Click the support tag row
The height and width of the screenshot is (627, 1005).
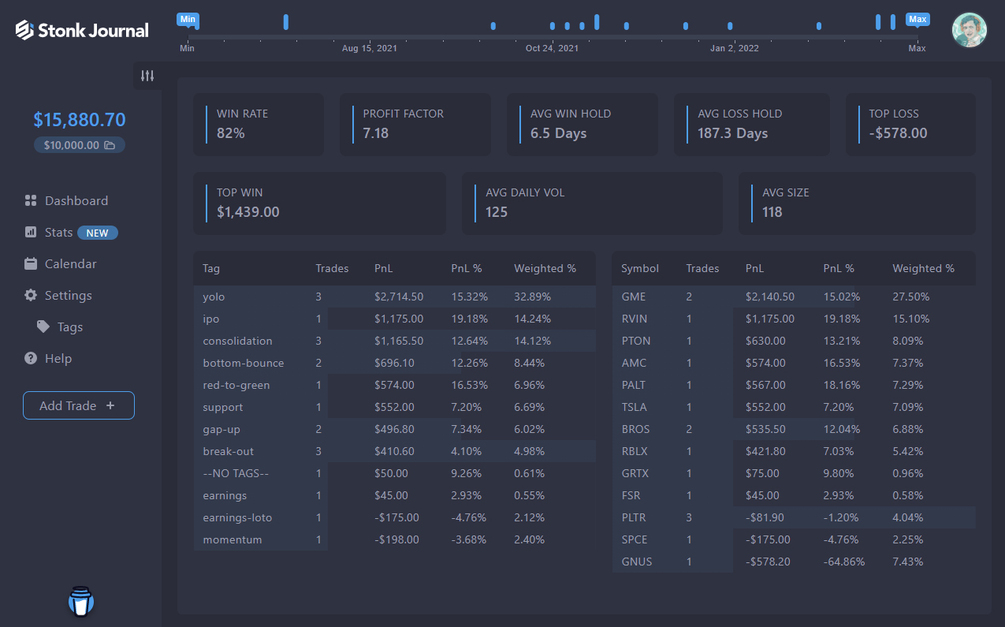point(394,407)
